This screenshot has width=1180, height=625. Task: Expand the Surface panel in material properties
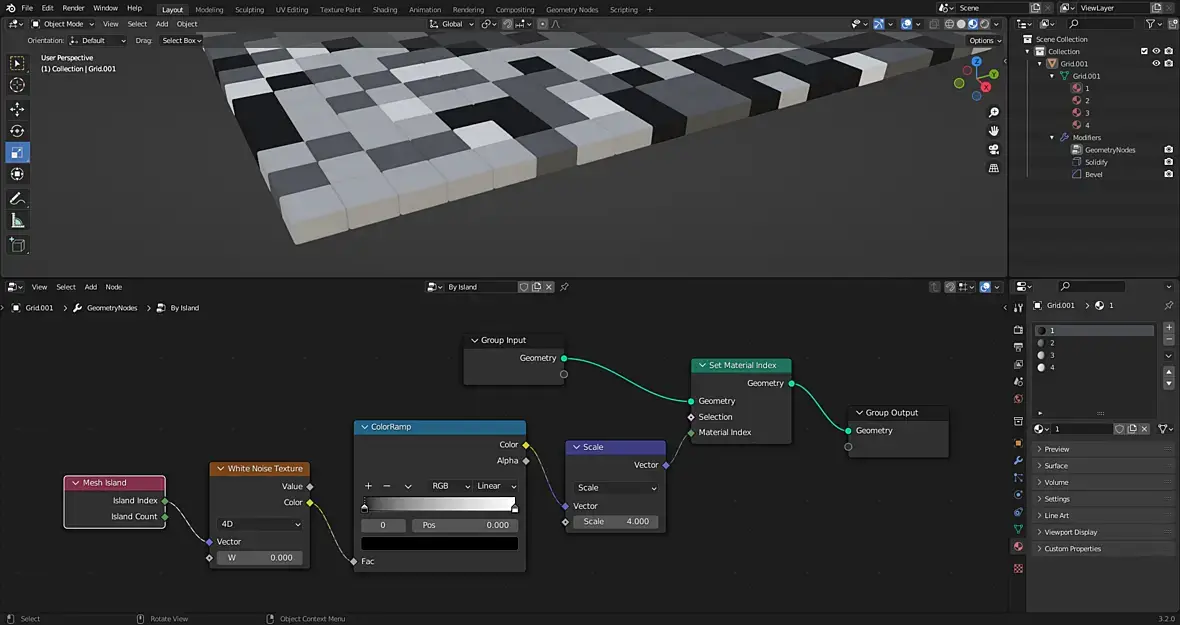tap(1056, 466)
